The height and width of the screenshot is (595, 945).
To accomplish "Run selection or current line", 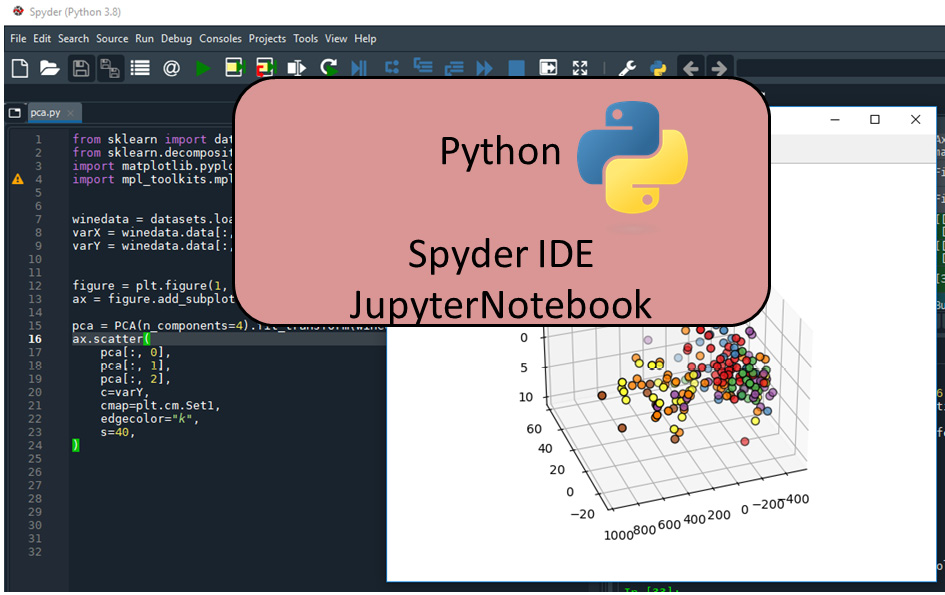I will pos(297,68).
